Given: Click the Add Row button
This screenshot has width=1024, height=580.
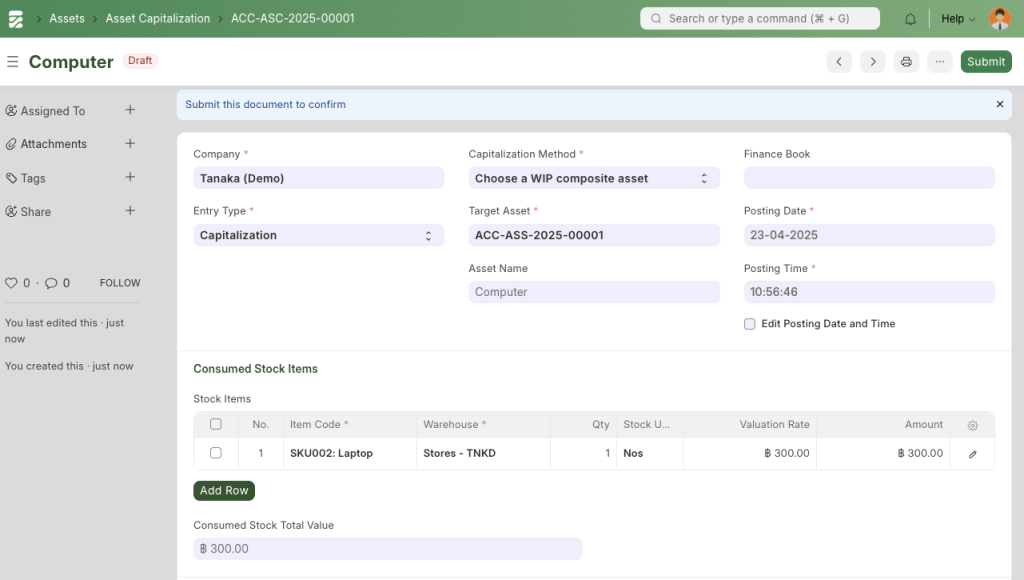Looking at the screenshot, I should (224, 491).
